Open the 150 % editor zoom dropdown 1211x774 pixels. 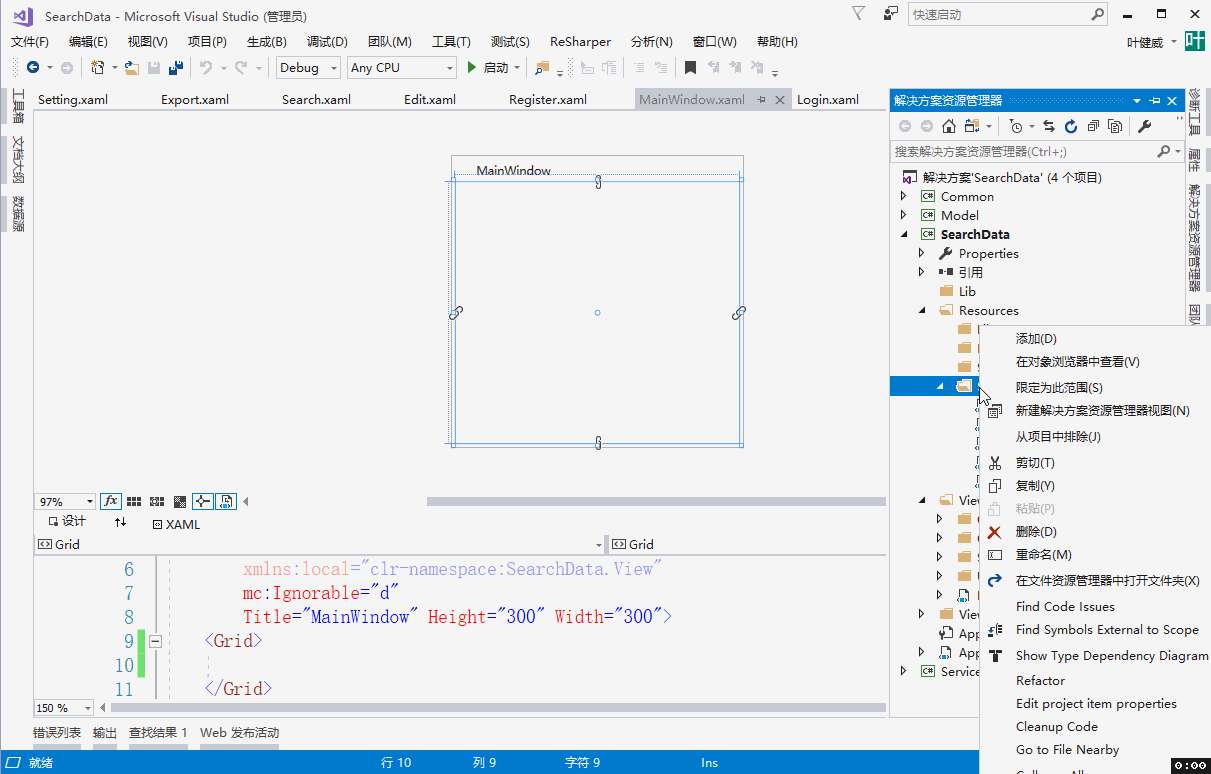(x=64, y=708)
